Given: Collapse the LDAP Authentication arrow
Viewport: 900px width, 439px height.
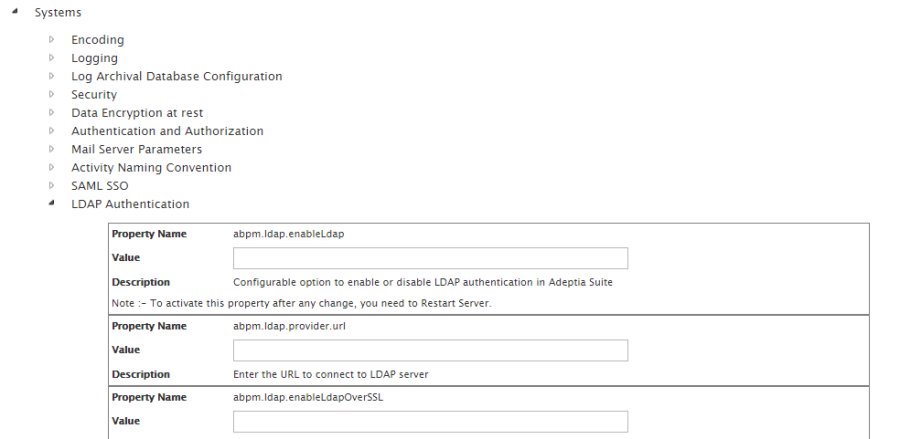Looking at the screenshot, I should pos(51,204).
